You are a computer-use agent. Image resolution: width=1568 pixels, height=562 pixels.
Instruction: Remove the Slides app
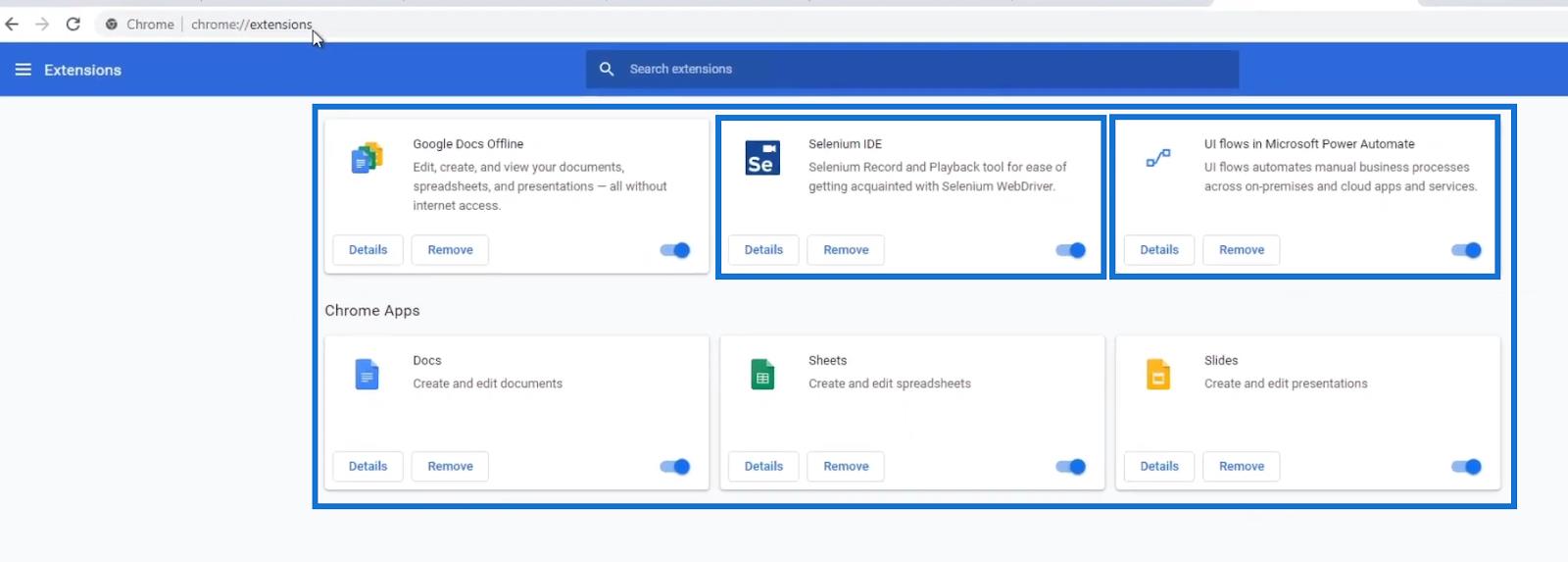pos(1242,467)
